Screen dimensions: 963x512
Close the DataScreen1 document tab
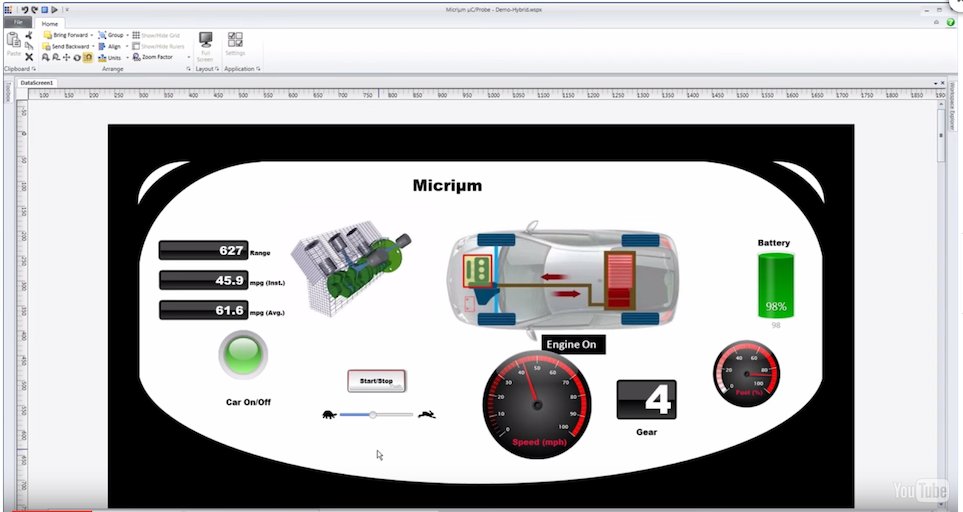[942, 83]
